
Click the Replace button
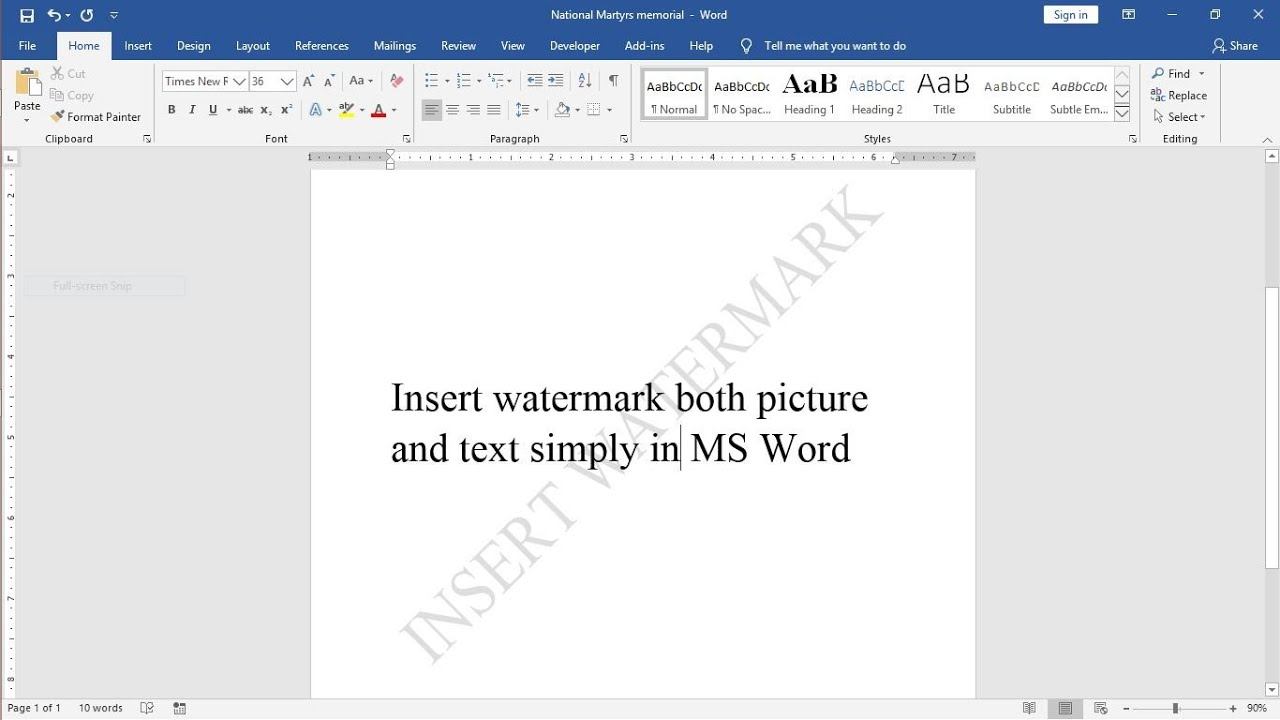click(1179, 96)
